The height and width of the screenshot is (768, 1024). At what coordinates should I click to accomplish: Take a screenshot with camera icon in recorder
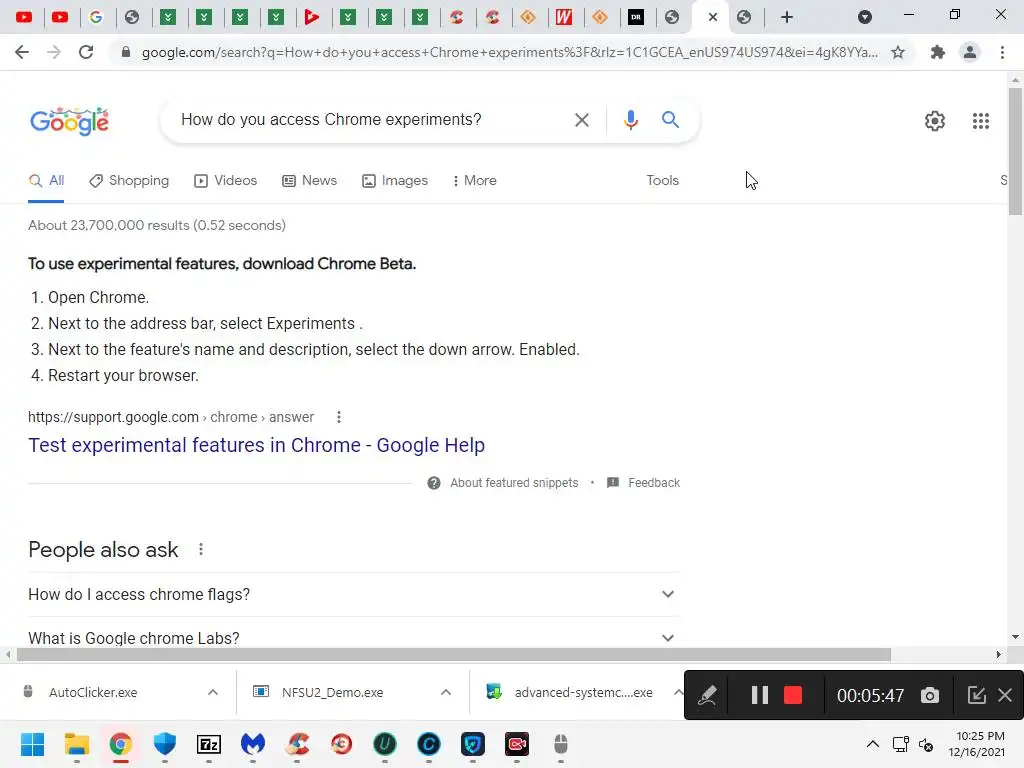click(x=929, y=696)
